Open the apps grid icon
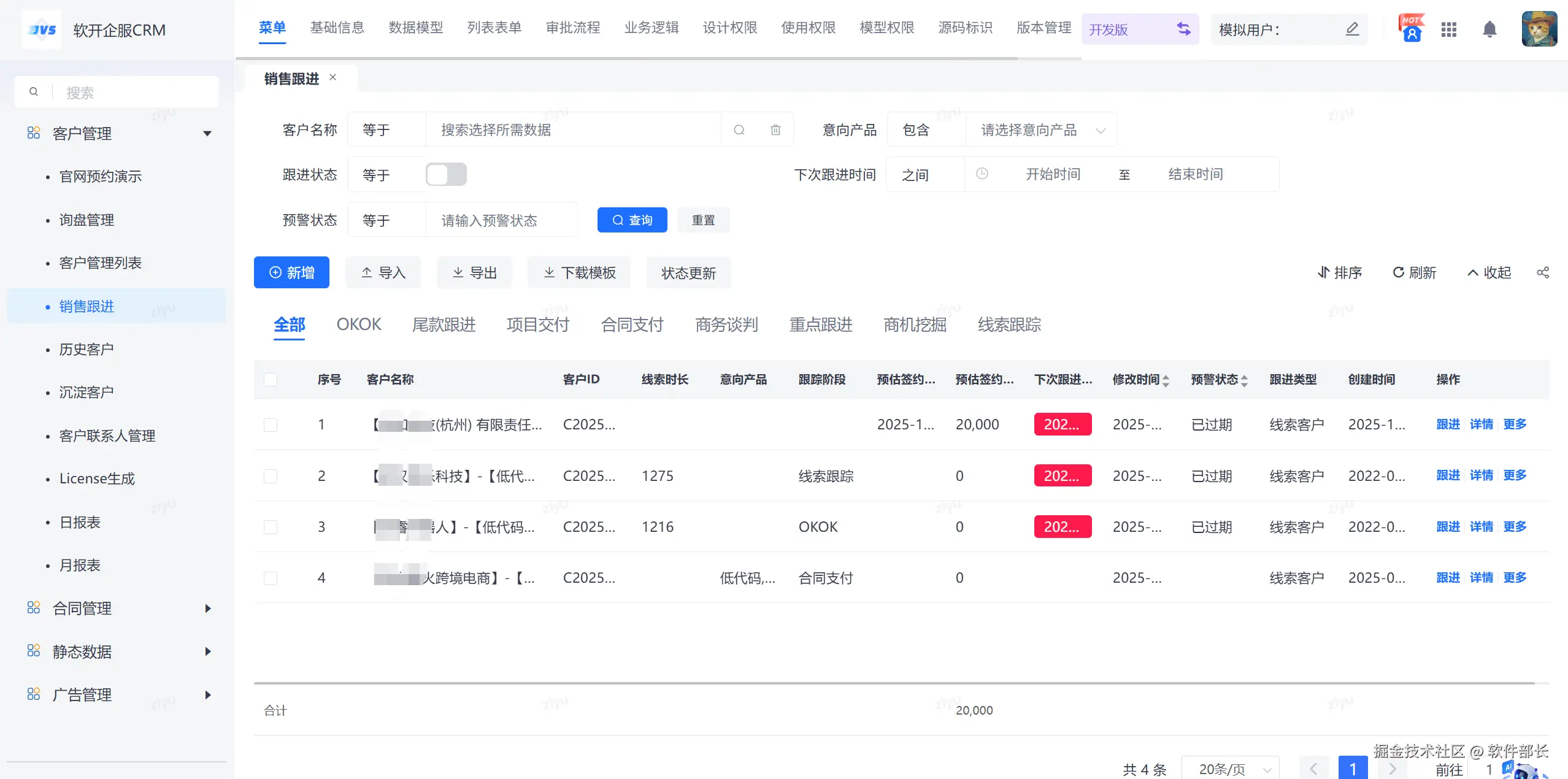Image resolution: width=1568 pixels, height=779 pixels. pos(1449,29)
